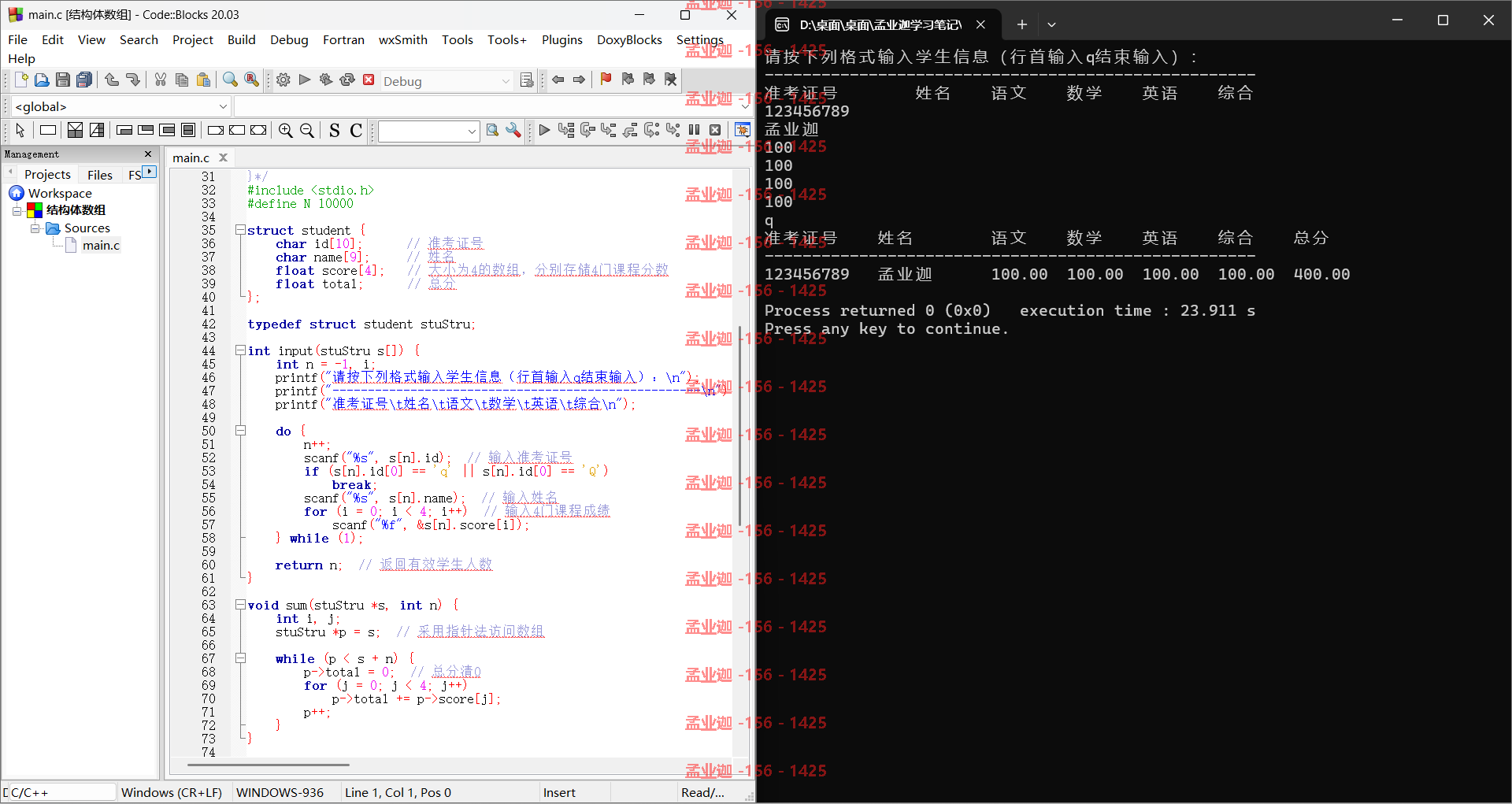Select main.c in the project tree
This screenshot has width=1512, height=804.
point(101,246)
